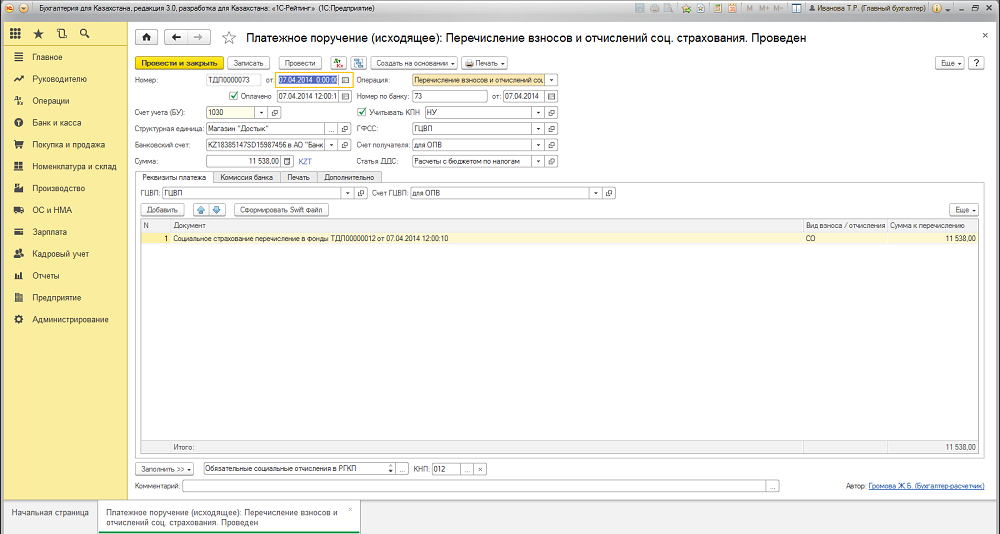Image resolution: width=1000 pixels, height=534 pixels.
Task: Expand ГЦВП dropdown in Реквизиты платежа
Action: (348, 193)
